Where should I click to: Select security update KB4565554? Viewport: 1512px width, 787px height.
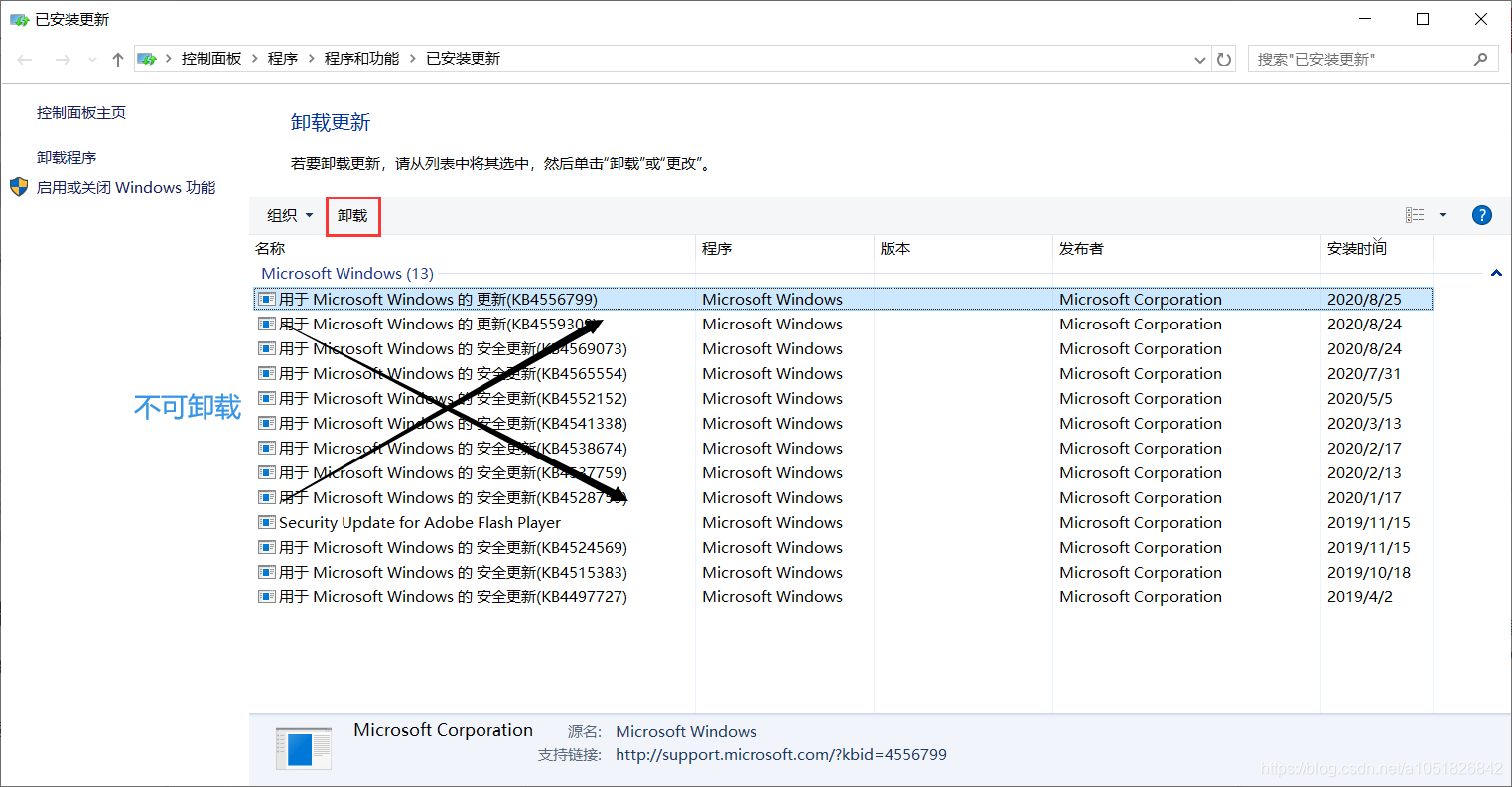pos(843,373)
